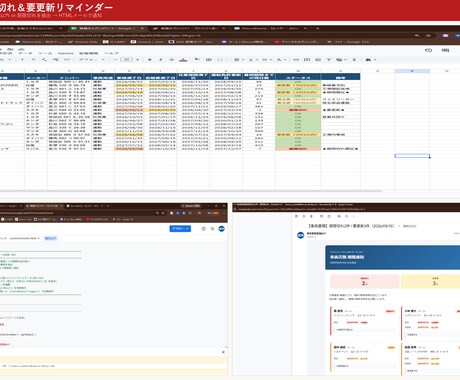
Task: Open the ツール menu in Sheets
Action: click(x=45, y=53)
